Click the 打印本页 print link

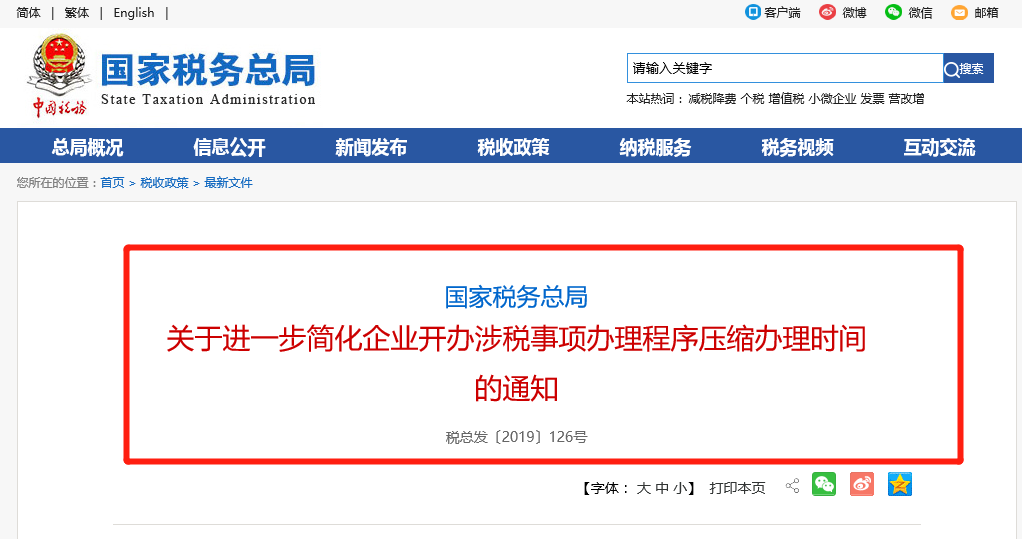[737, 488]
